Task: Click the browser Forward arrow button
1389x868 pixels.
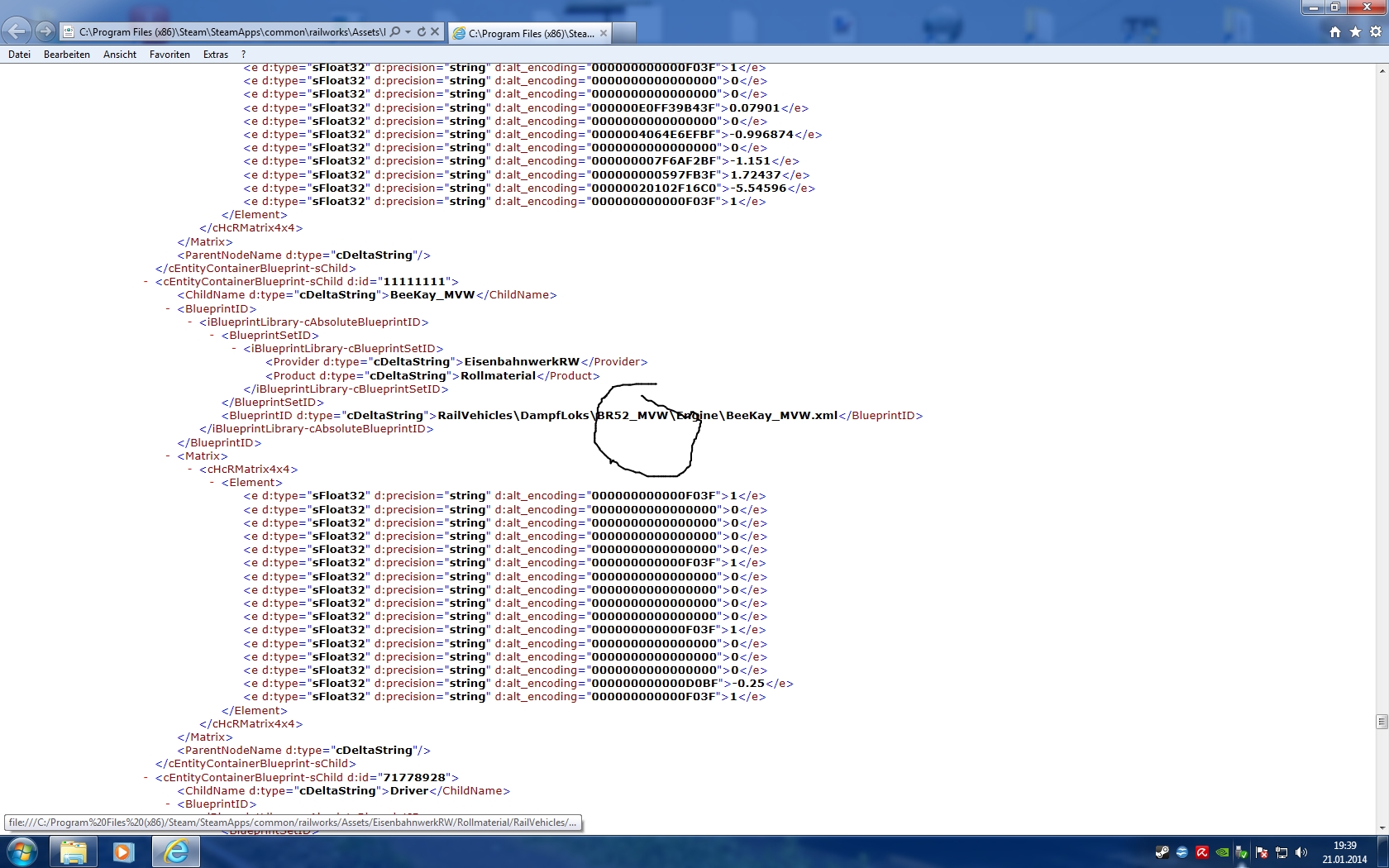Action: (x=45, y=31)
